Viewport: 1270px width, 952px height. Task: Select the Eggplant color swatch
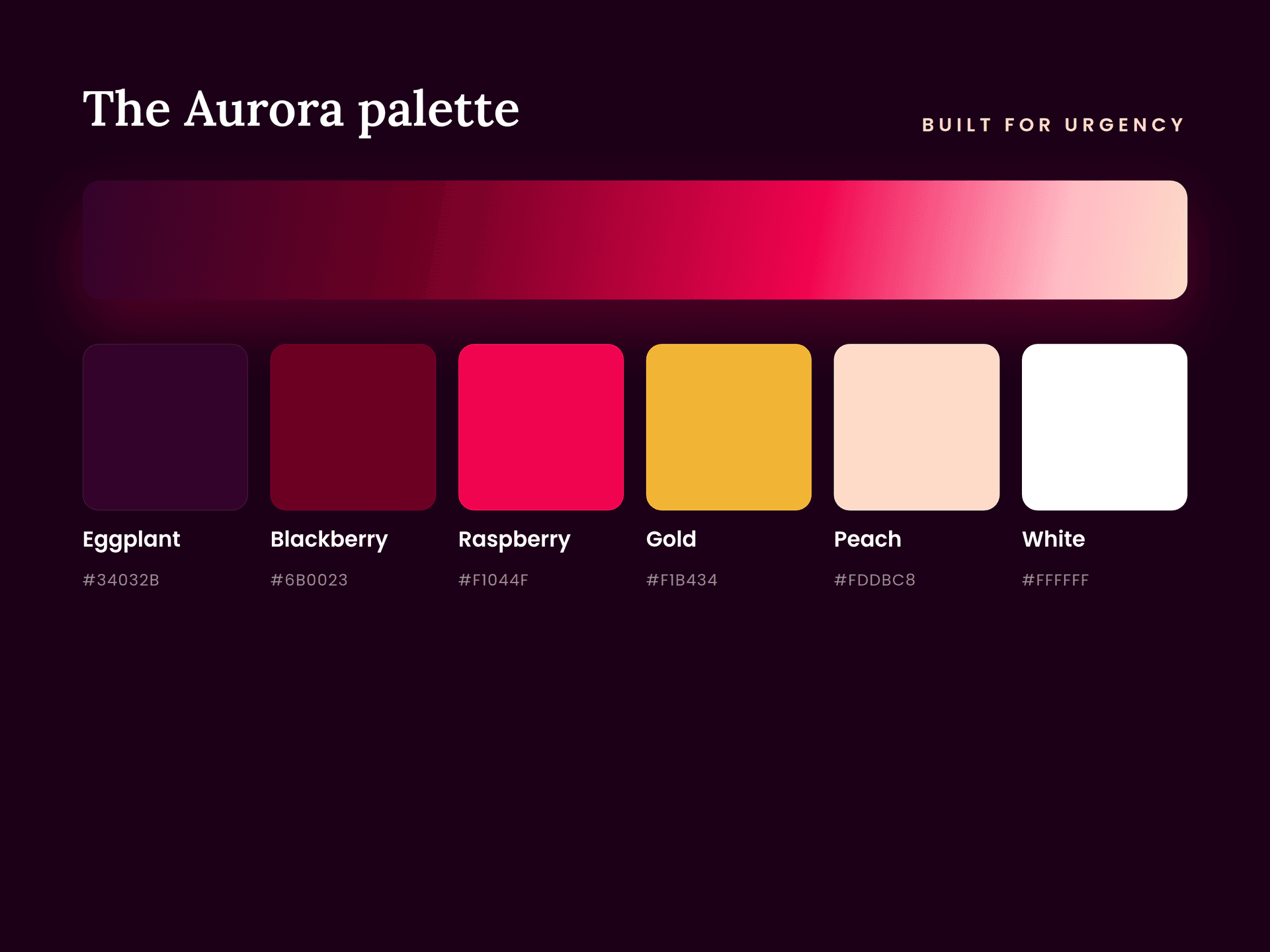165,426
